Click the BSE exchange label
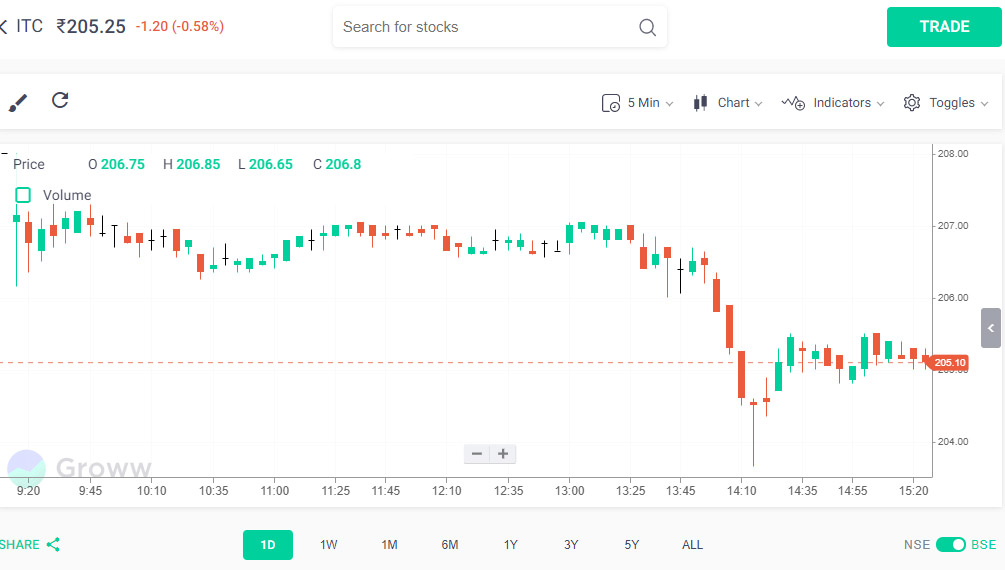This screenshot has width=1005, height=570. coord(984,545)
